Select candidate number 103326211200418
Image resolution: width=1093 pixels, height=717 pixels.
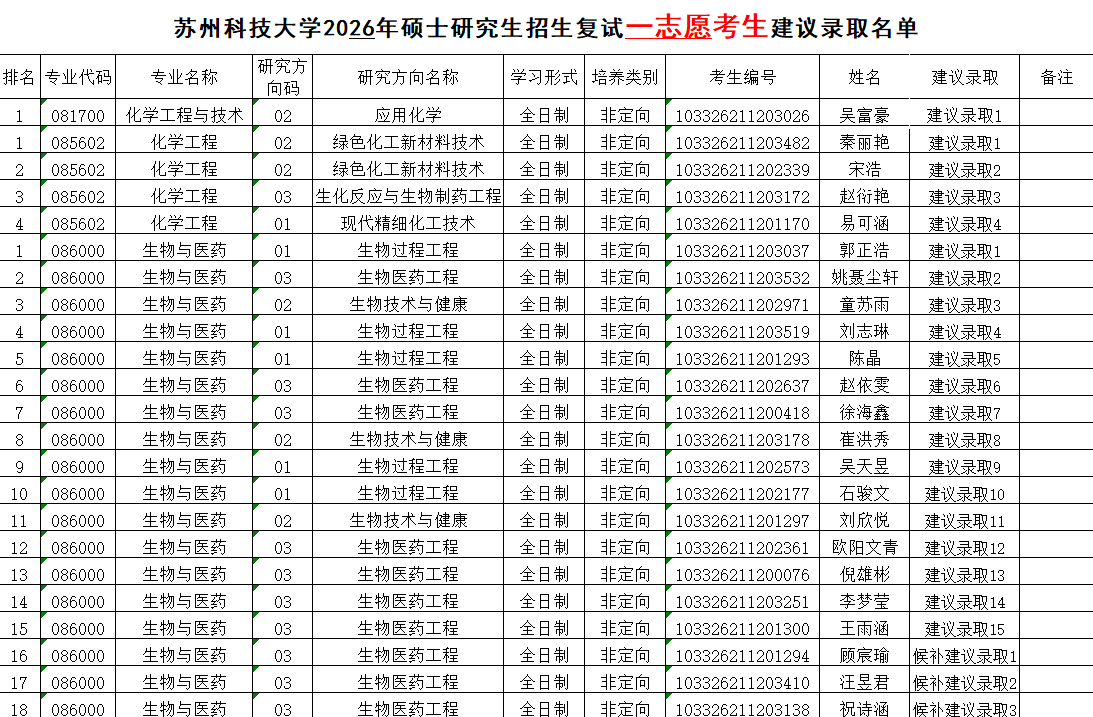[x=742, y=413]
